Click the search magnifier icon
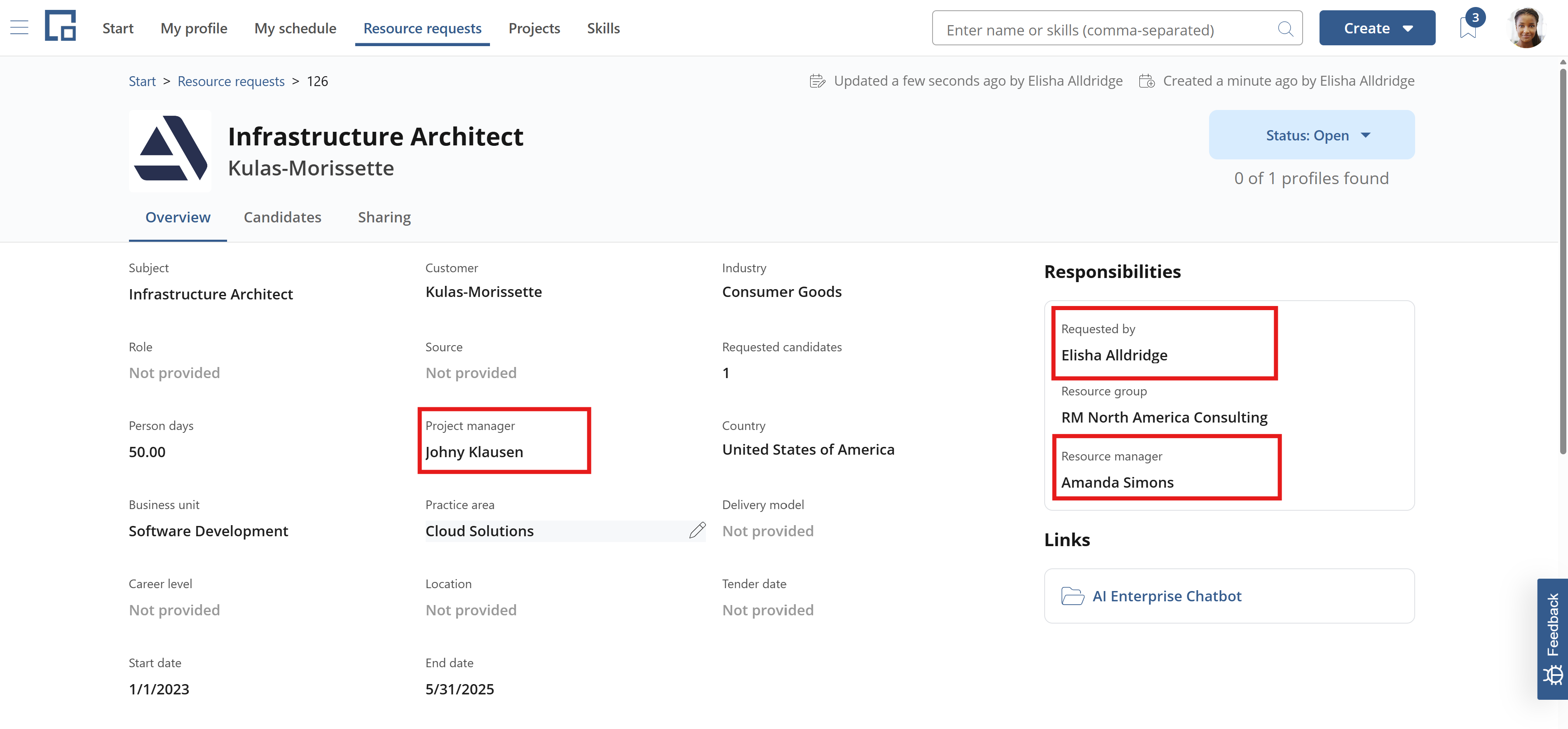Screen dimensions: 1568x729 [1285, 28]
